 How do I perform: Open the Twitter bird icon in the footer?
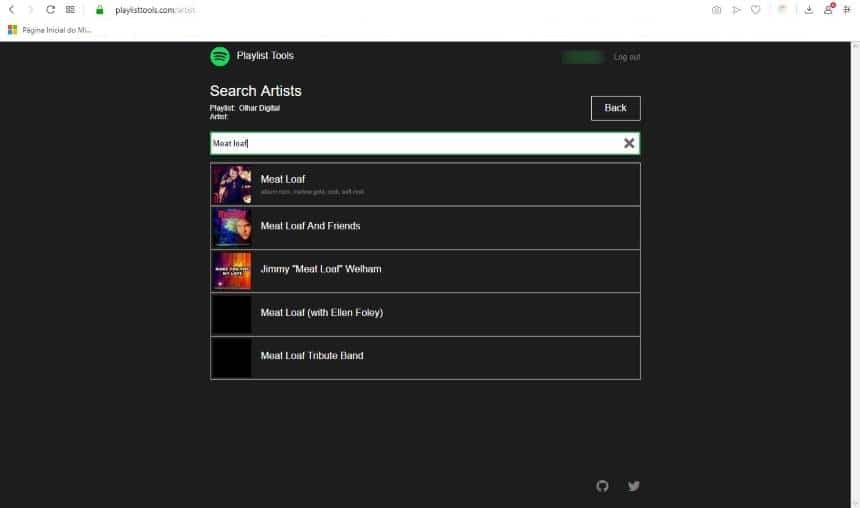coord(633,486)
